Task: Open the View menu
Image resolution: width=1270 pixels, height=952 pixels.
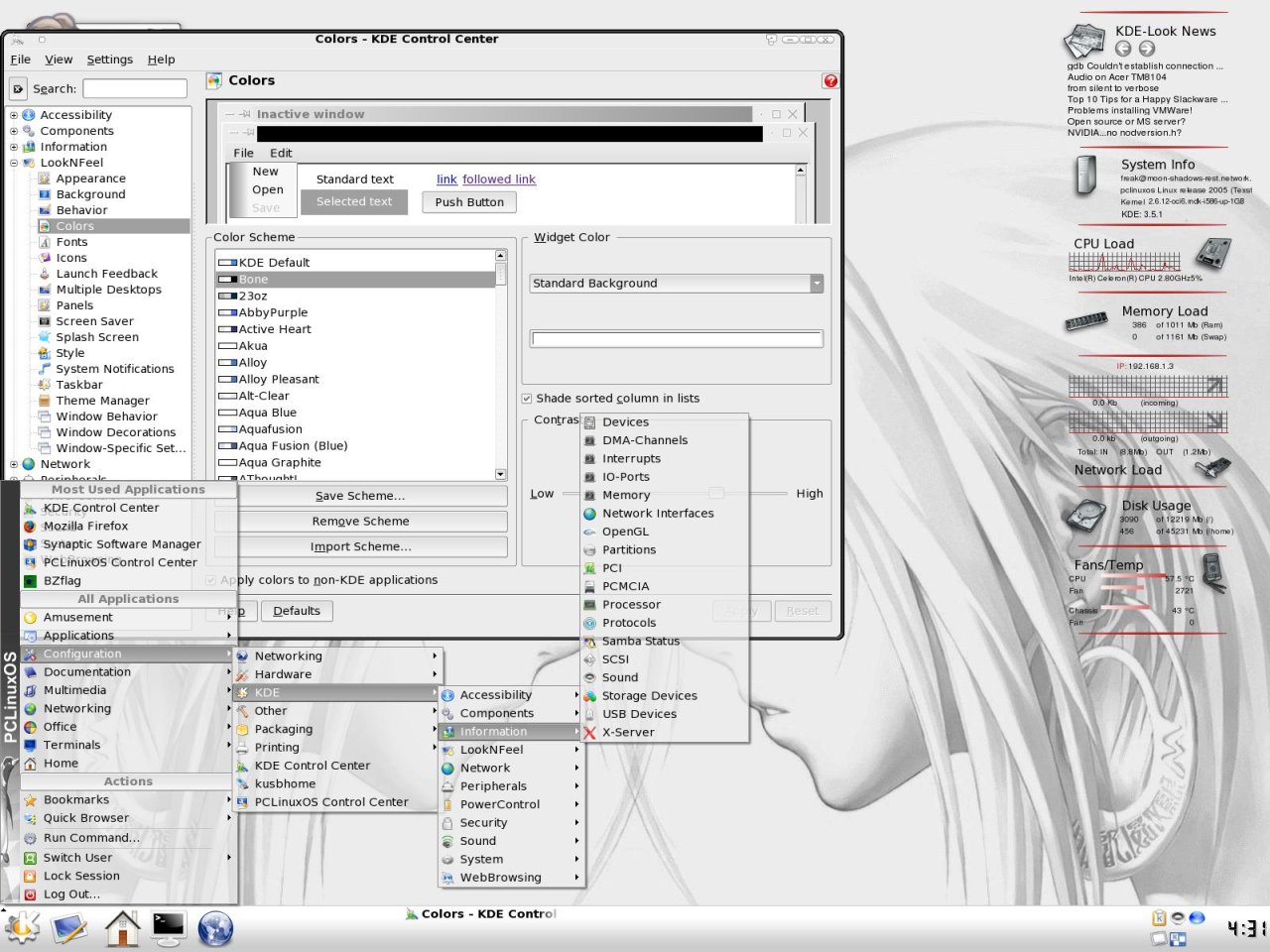Action: pos(59,59)
